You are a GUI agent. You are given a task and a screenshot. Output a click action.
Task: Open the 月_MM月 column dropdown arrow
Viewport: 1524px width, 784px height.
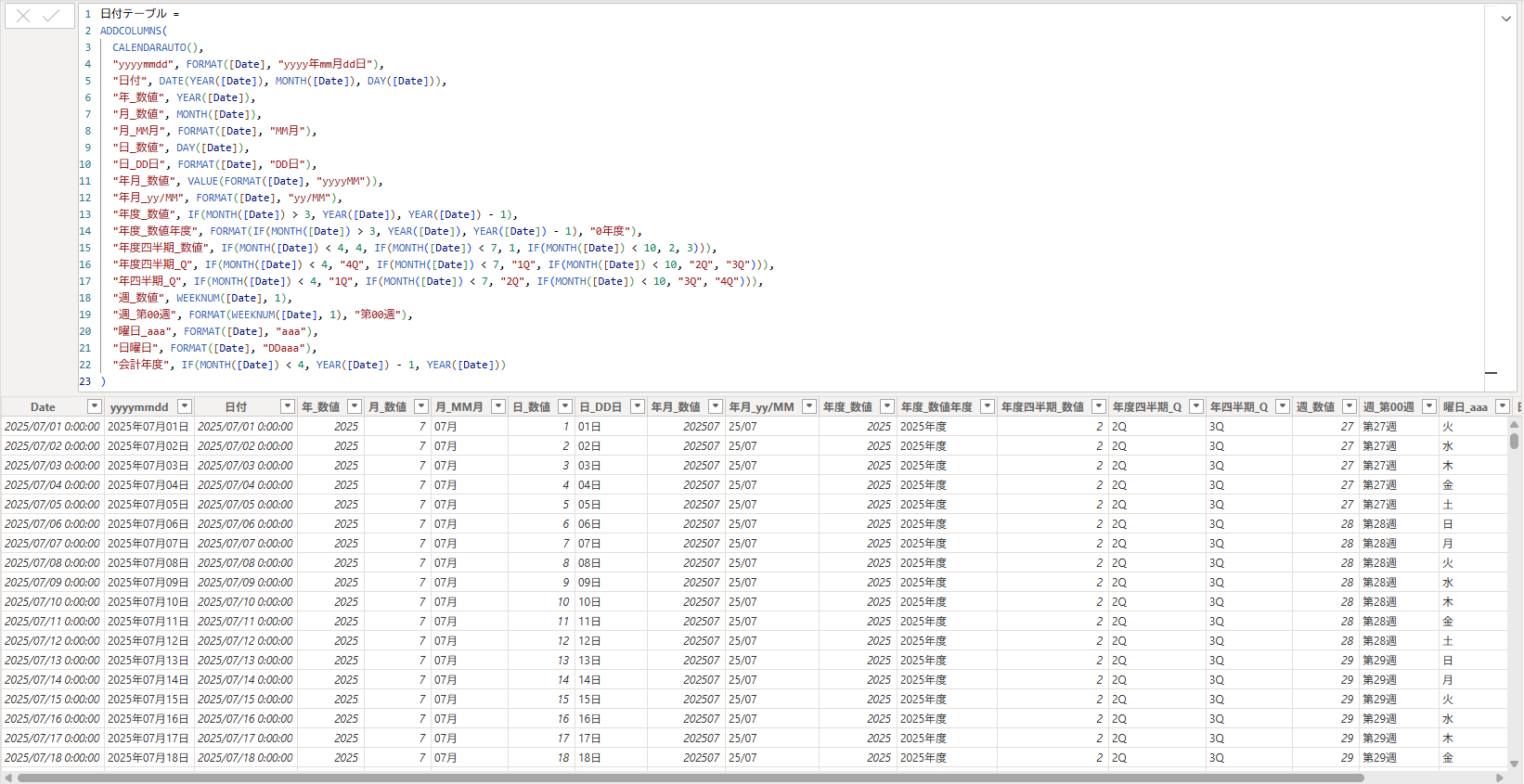tap(497, 406)
